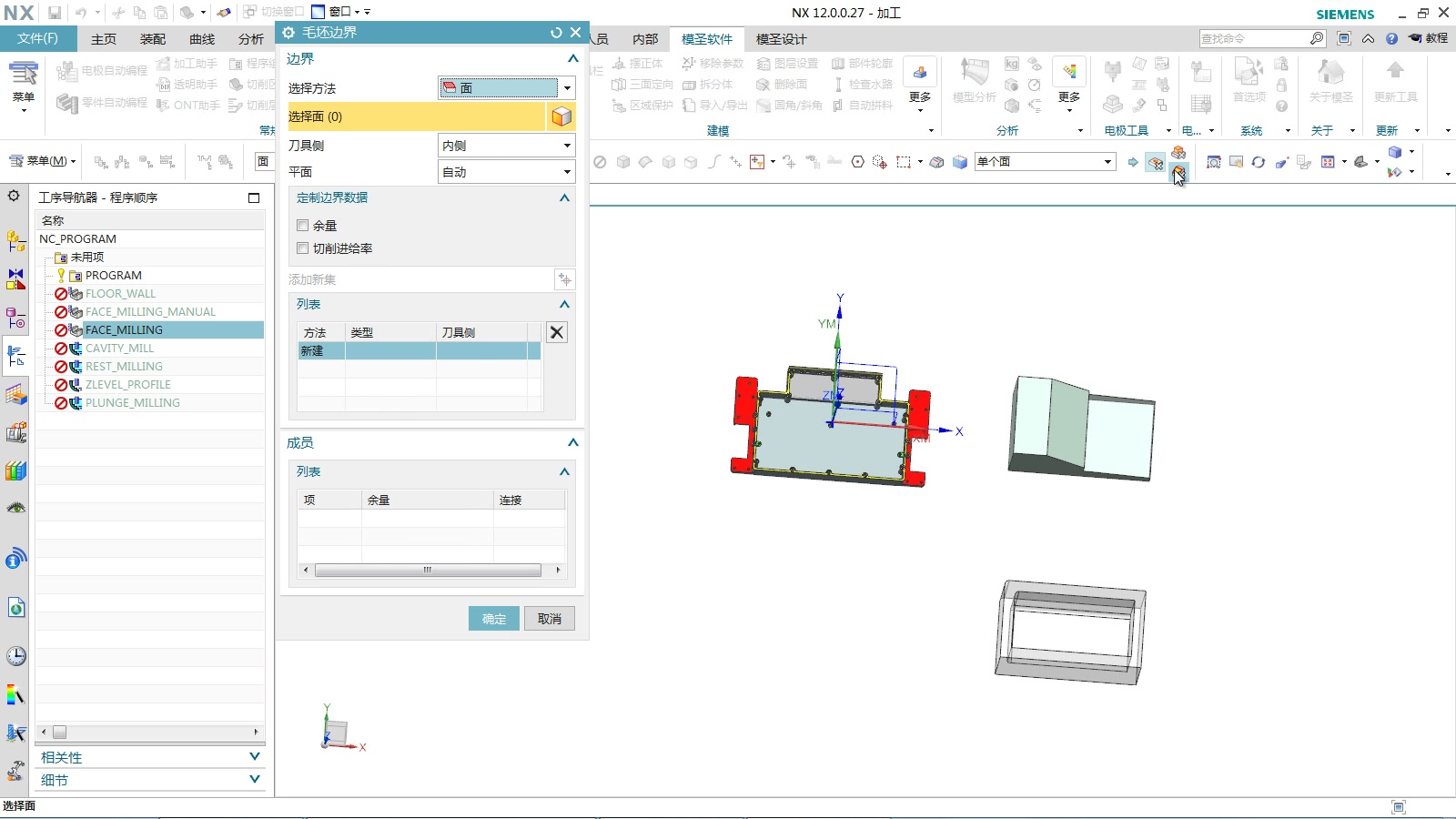The height and width of the screenshot is (819, 1456).
Task: Open the 刀具侧 dropdown
Action: click(506, 146)
